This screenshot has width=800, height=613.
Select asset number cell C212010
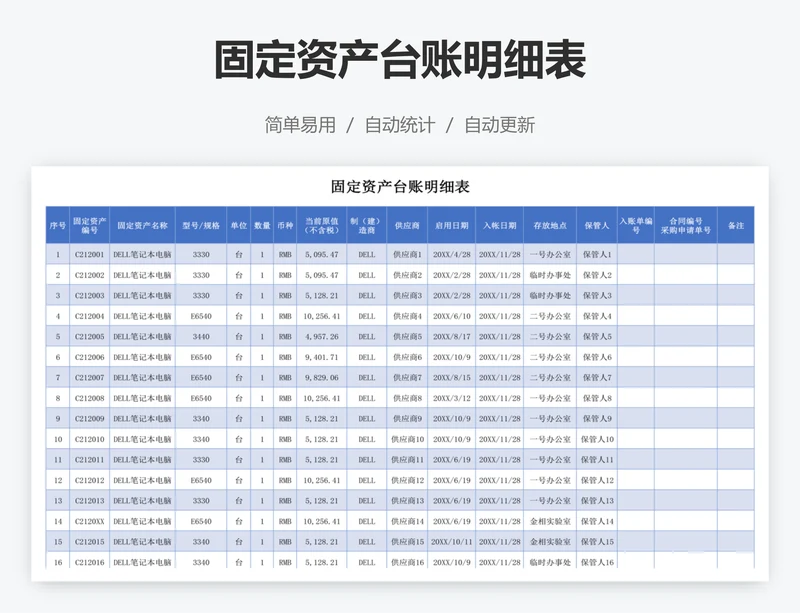[90, 439]
